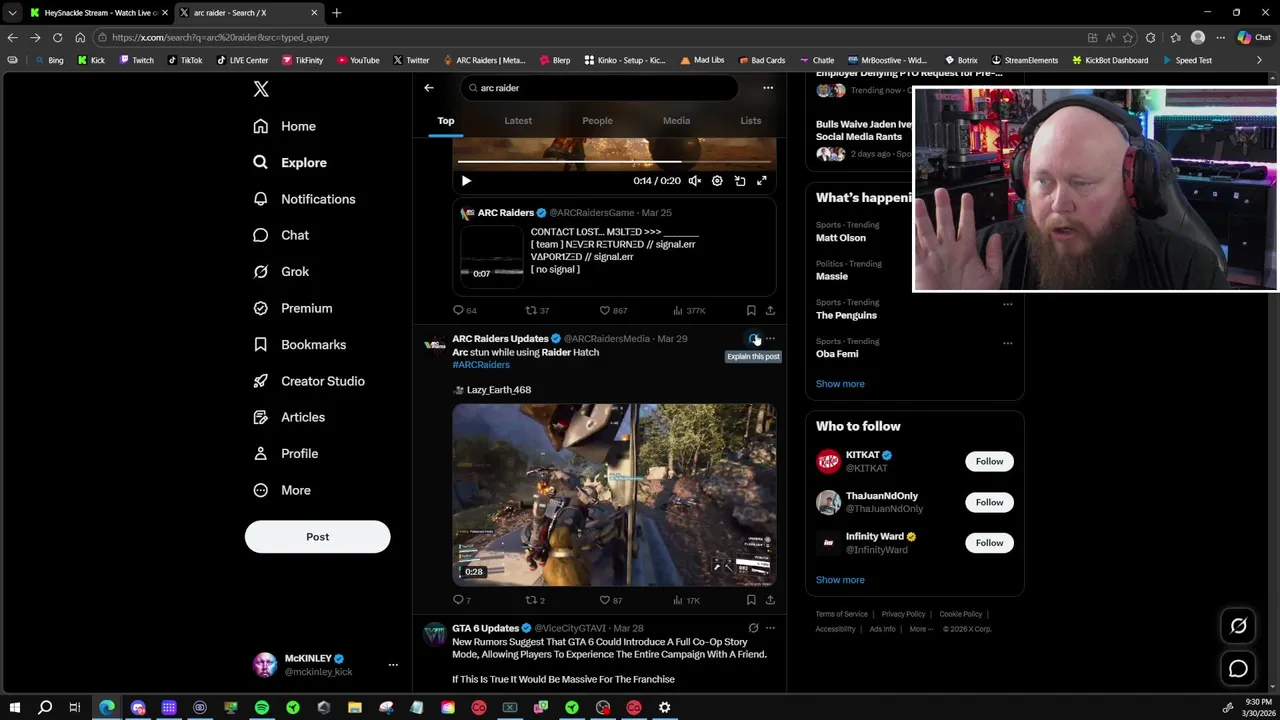Switch to the Latest tab
Screen dimensions: 1280x720
coord(518,121)
